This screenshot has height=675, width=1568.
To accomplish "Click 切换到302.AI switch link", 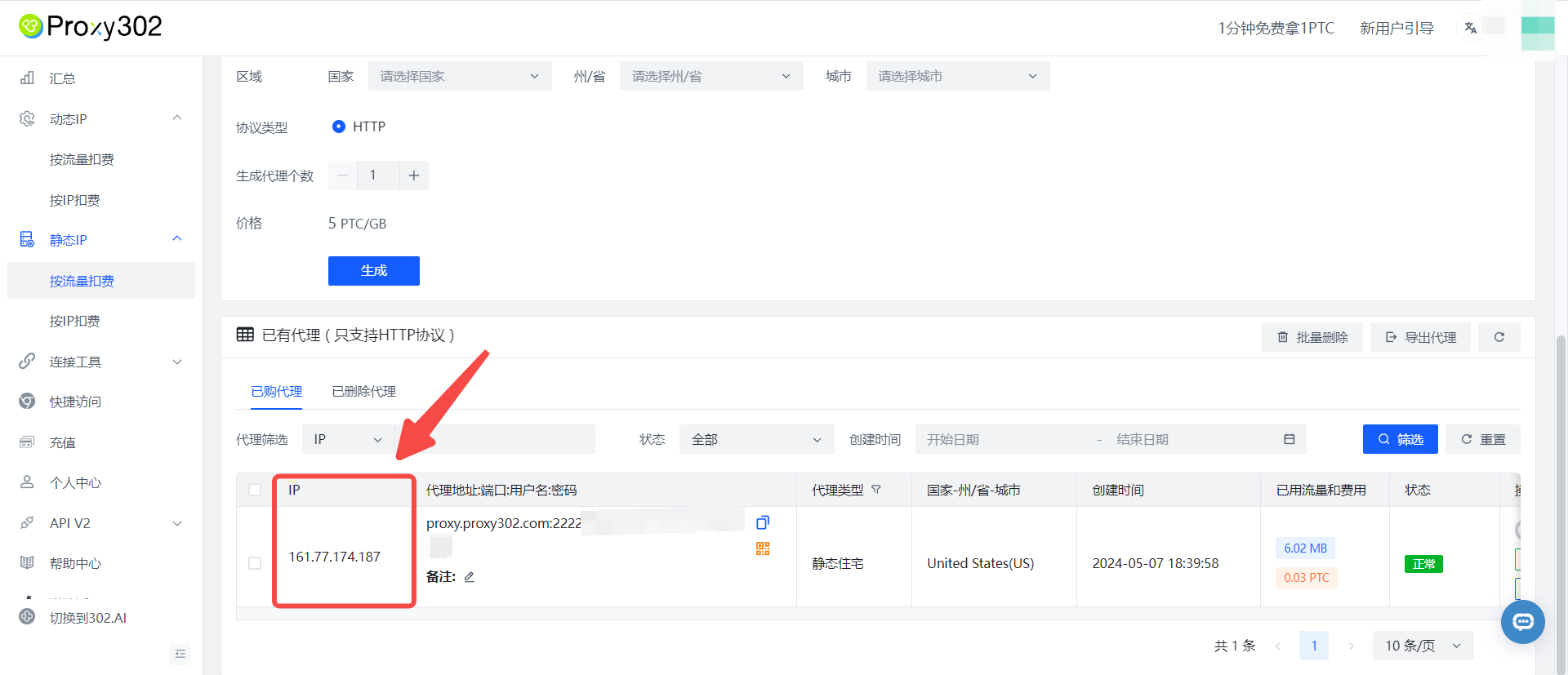I will click(87, 618).
